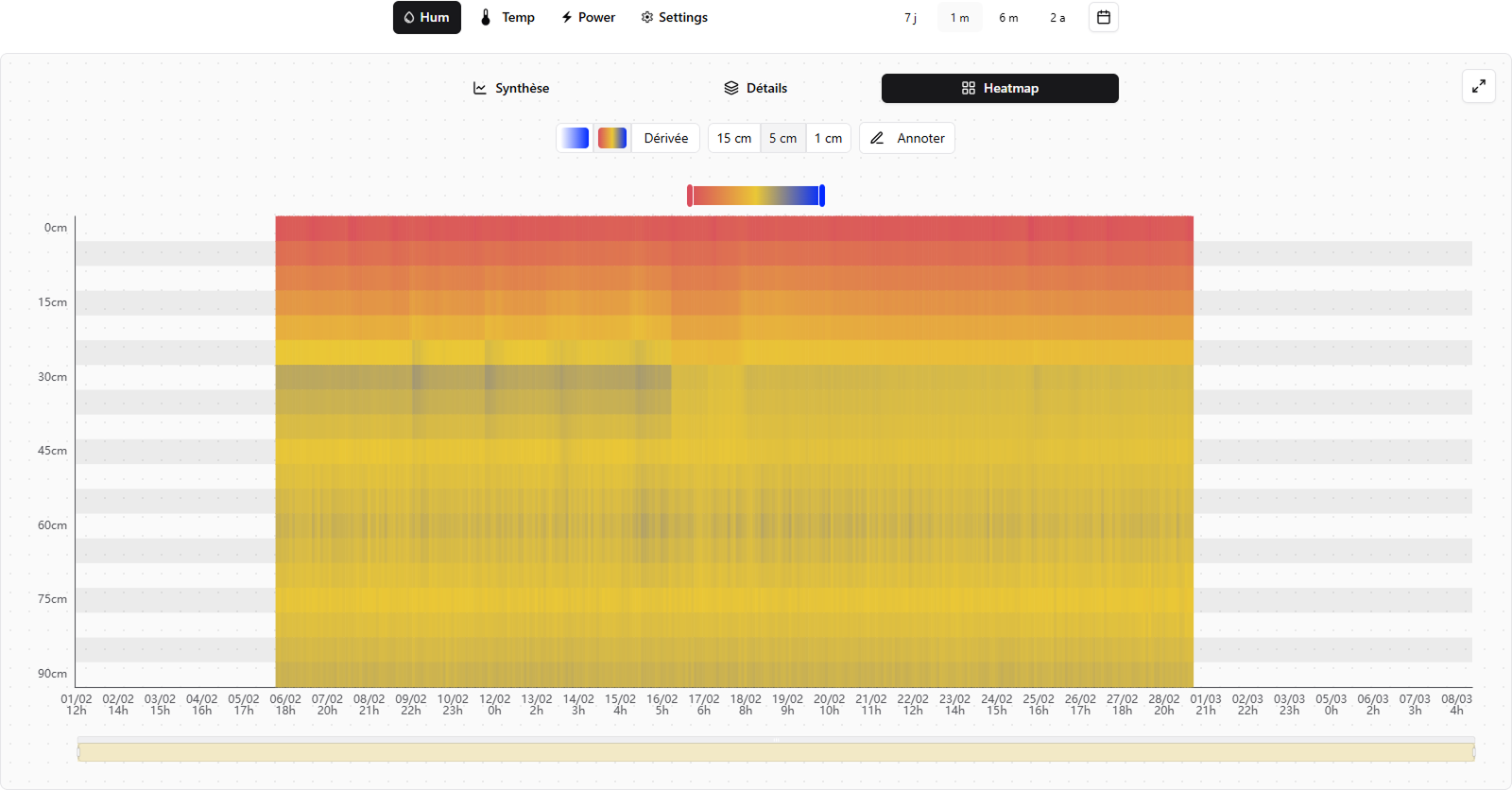Click the Annoter button
Image resolution: width=1512 pixels, height=790 pixels.
point(907,138)
